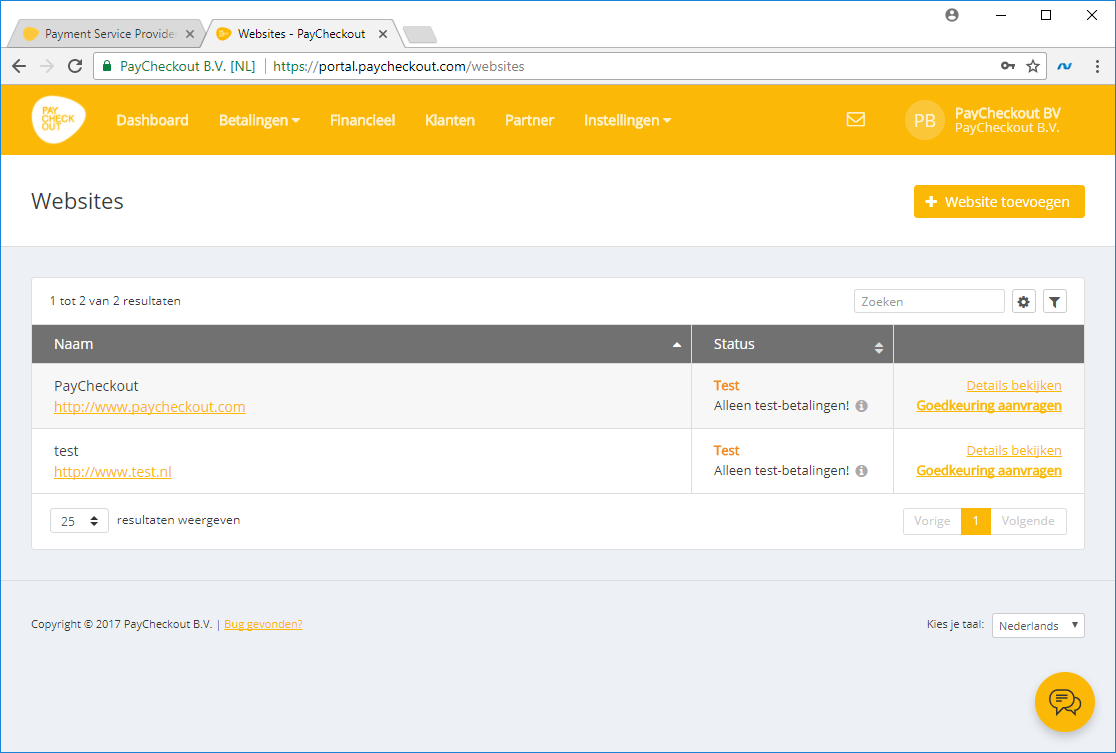Select page 1 in pagination
The image size is (1116, 753).
[975, 521]
